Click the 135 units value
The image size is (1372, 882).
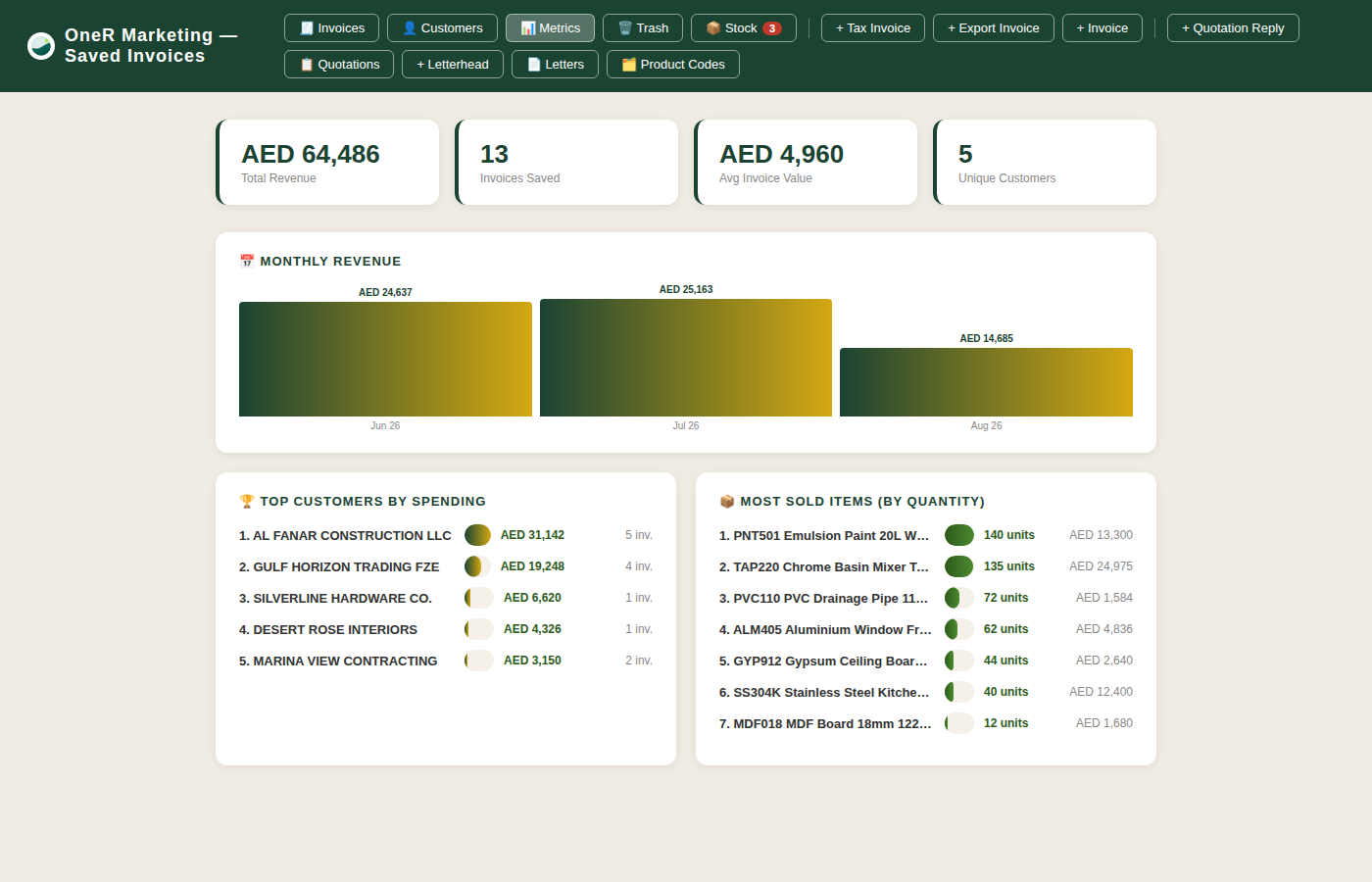[1009, 566]
